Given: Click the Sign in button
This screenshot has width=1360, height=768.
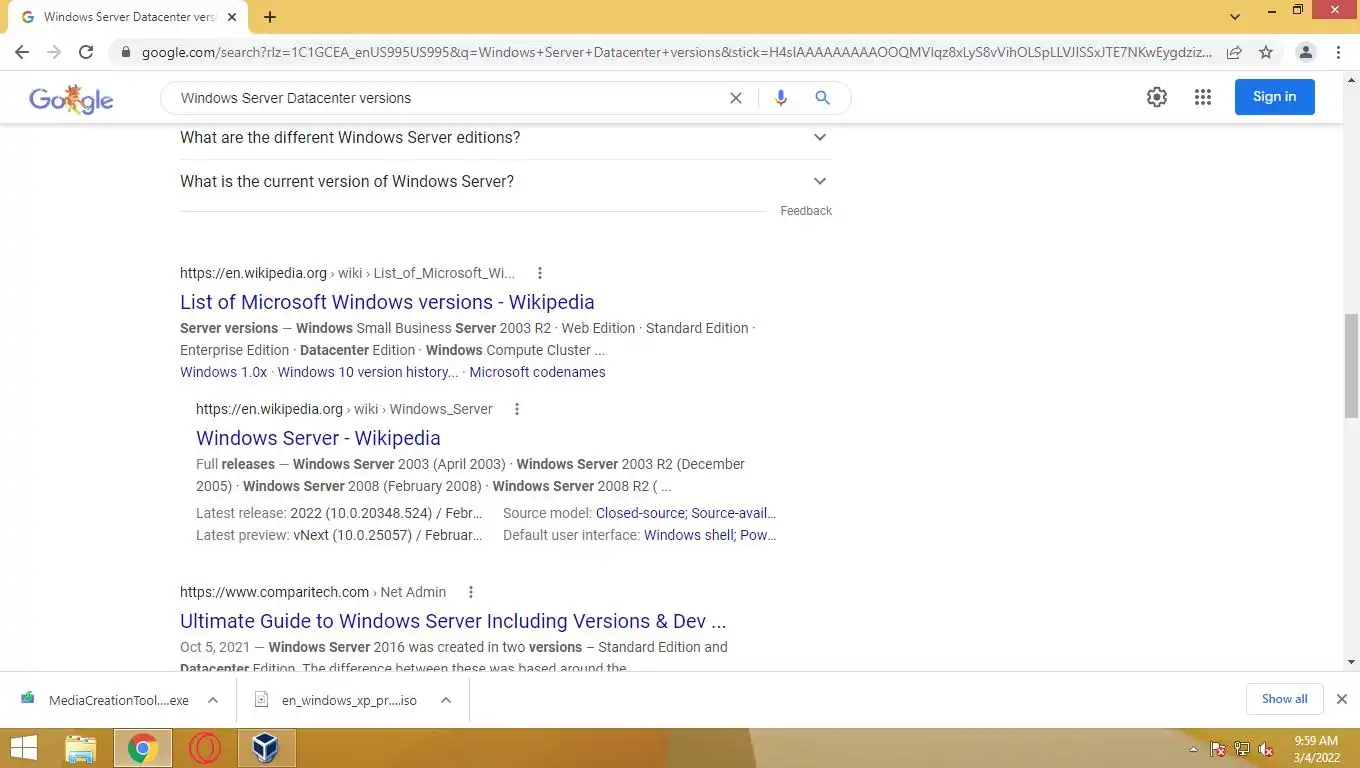Looking at the screenshot, I should (1274, 97).
